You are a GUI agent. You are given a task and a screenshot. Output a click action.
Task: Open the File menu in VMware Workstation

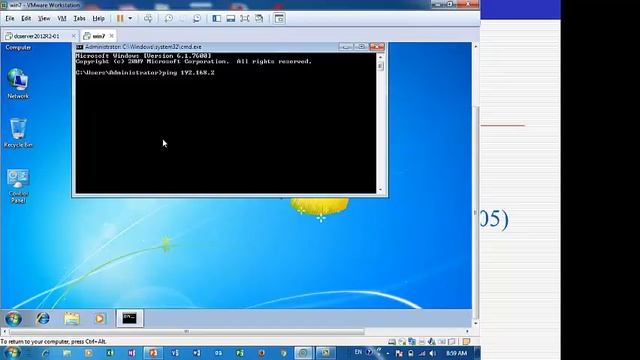tap(10, 18)
